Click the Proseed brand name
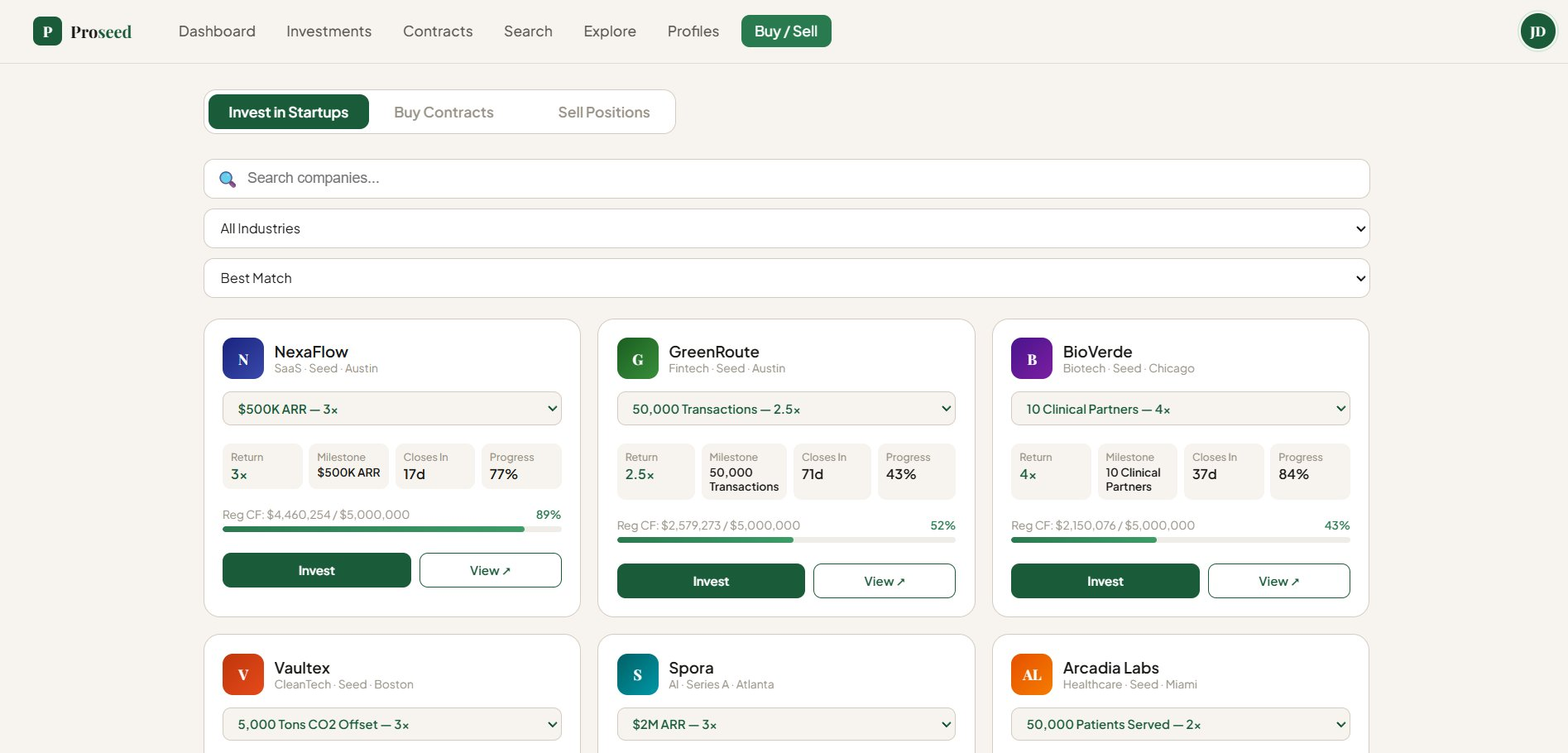Screen dimensions: 1568x753 point(101,31)
